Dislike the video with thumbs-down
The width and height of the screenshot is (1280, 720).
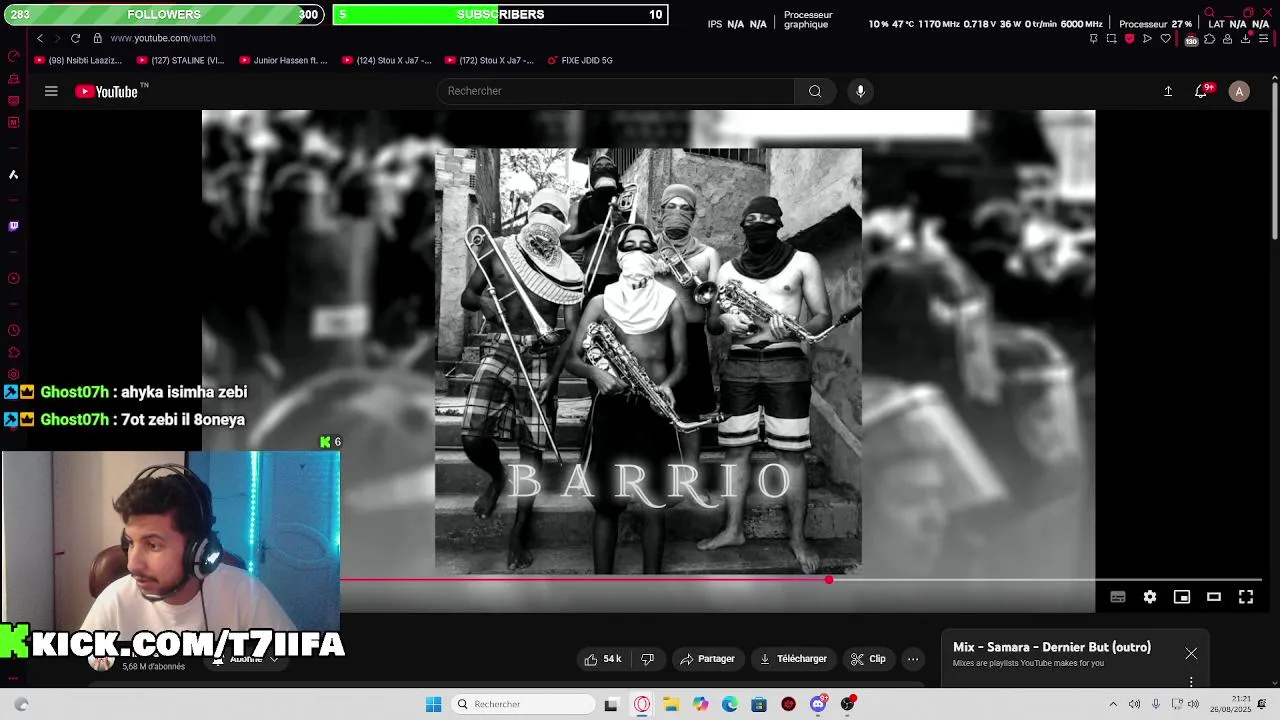[x=648, y=659]
